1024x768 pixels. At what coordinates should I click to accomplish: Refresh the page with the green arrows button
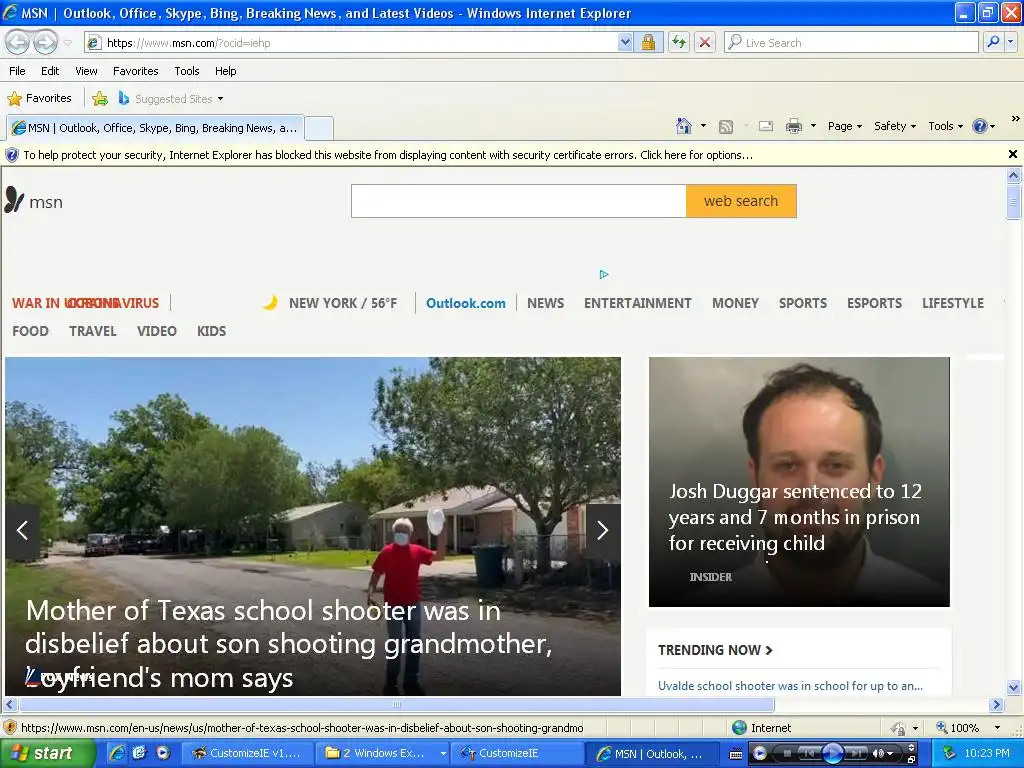[679, 43]
